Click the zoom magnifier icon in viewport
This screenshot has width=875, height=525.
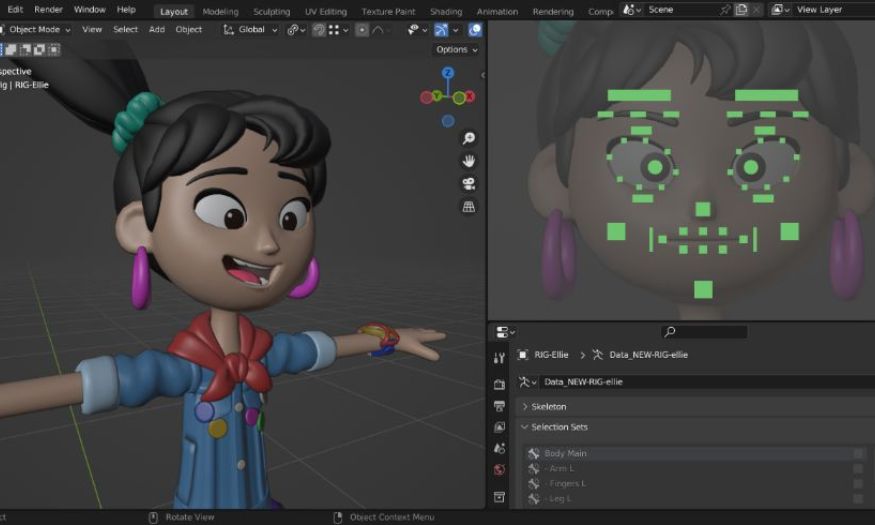pyautogui.click(x=468, y=139)
